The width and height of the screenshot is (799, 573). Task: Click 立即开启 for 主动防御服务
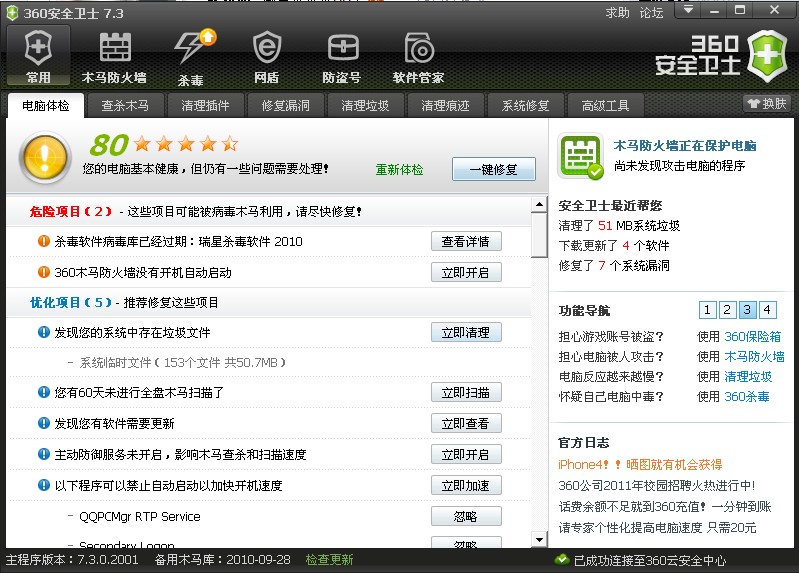tap(466, 454)
